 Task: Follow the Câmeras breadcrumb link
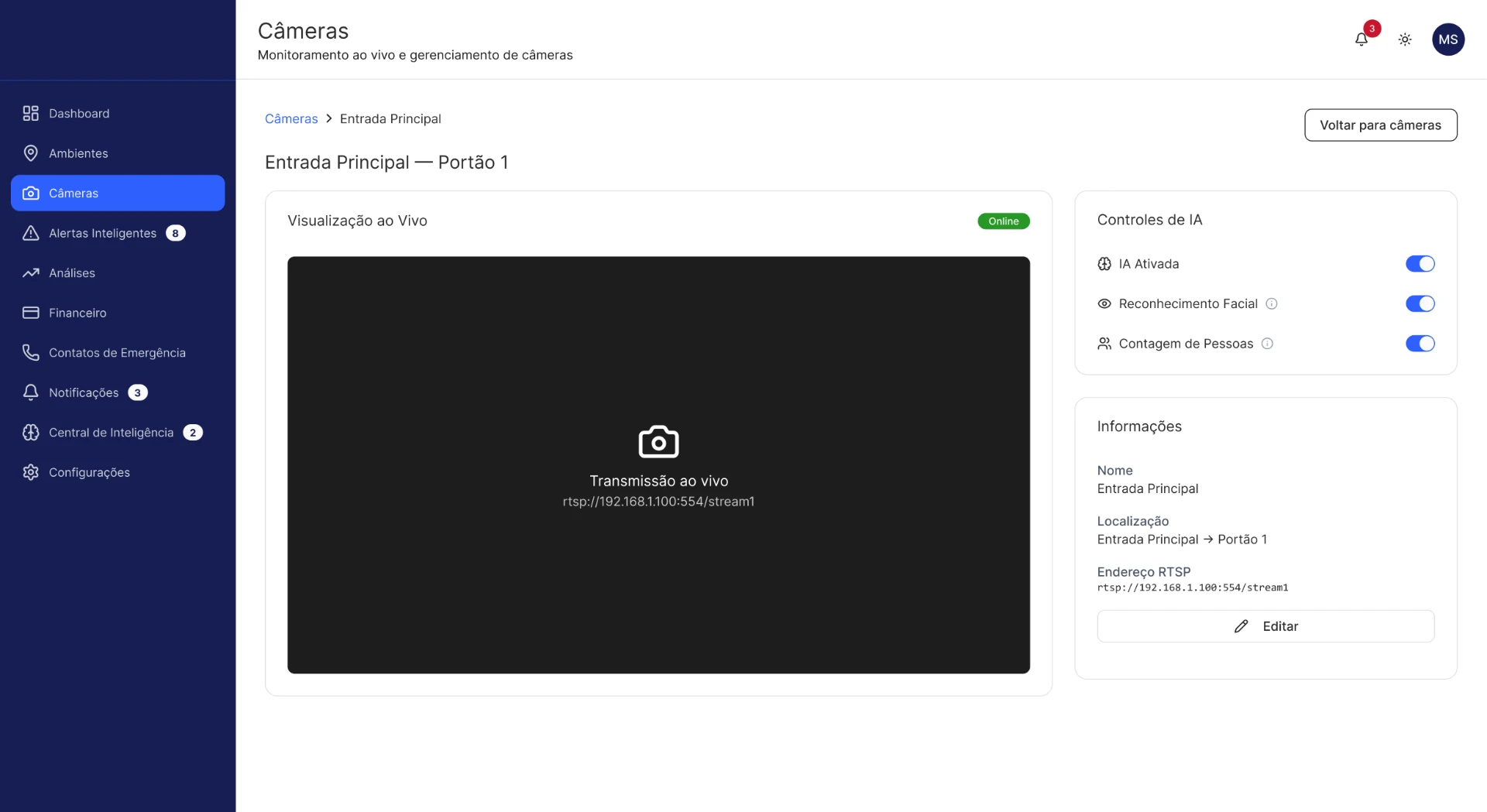(291, 118)
